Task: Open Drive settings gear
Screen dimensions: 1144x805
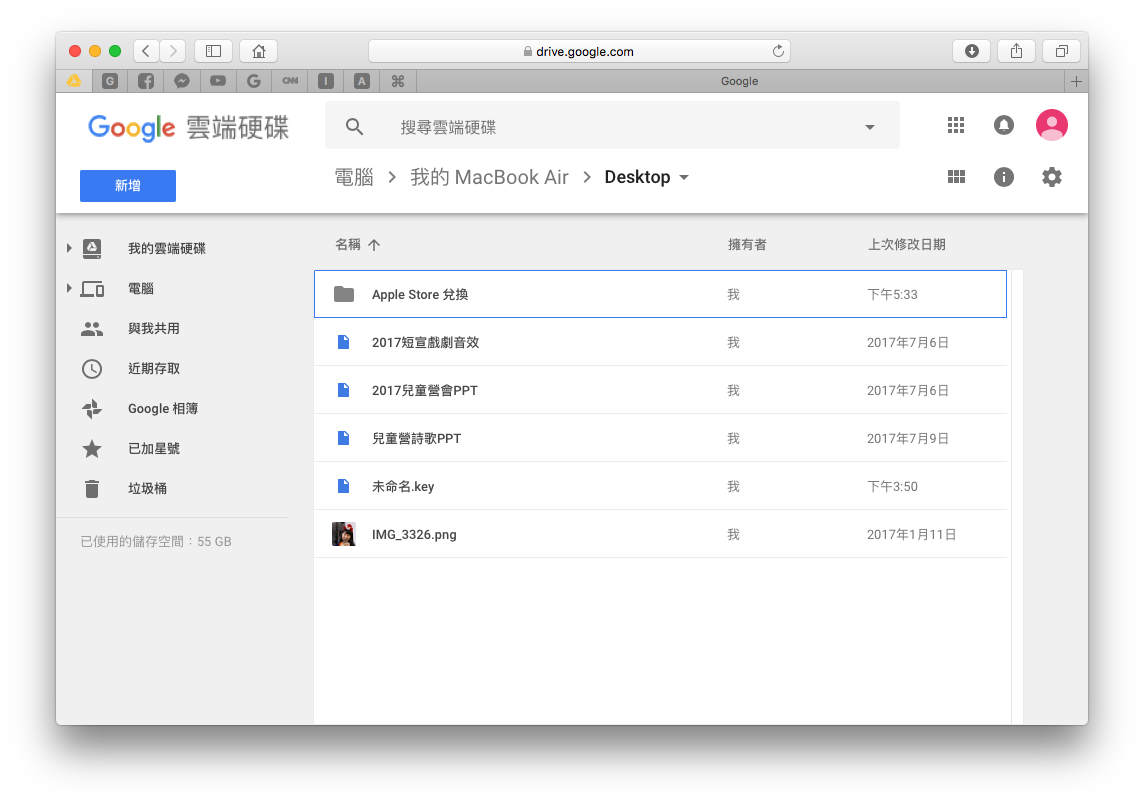Action: (1051, 177)
